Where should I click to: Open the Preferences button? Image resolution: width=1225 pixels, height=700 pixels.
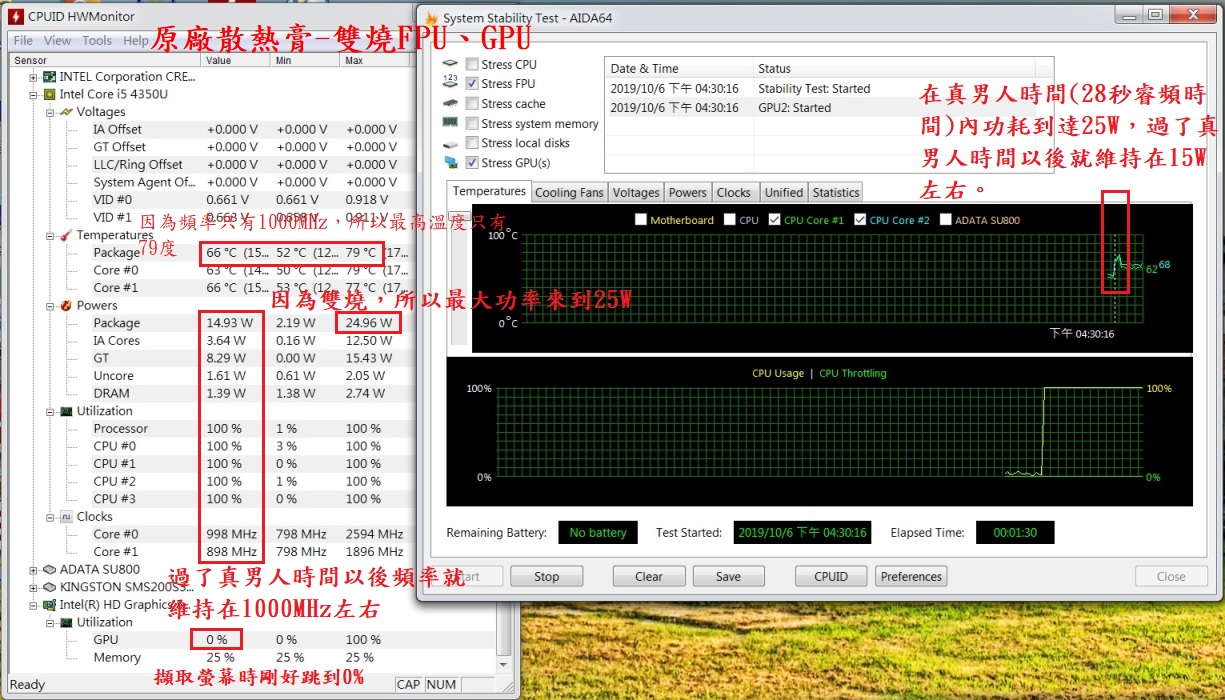911,577
